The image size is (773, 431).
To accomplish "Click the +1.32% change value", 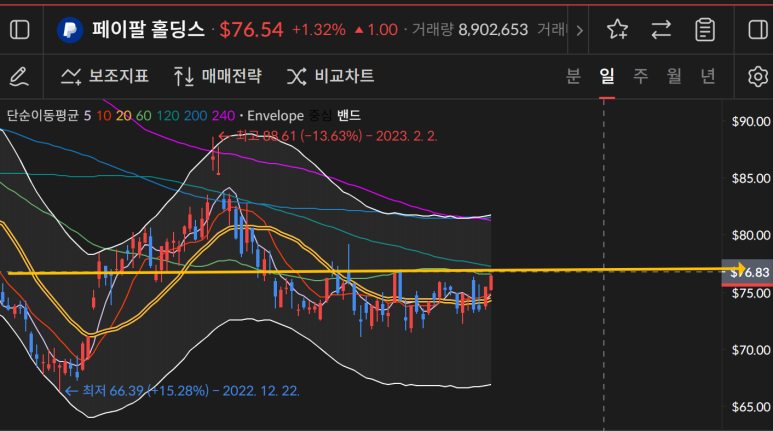I will coord(318,30).
